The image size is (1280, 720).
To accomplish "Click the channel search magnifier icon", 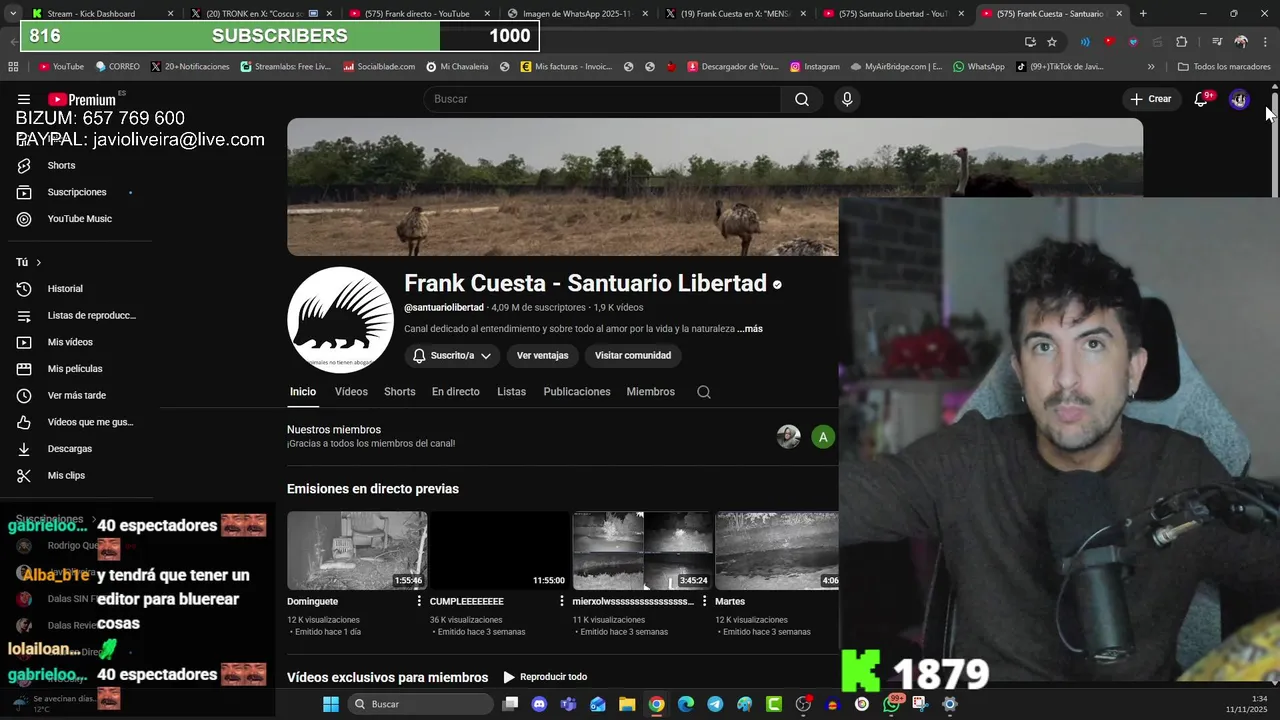I will [704, 392].
